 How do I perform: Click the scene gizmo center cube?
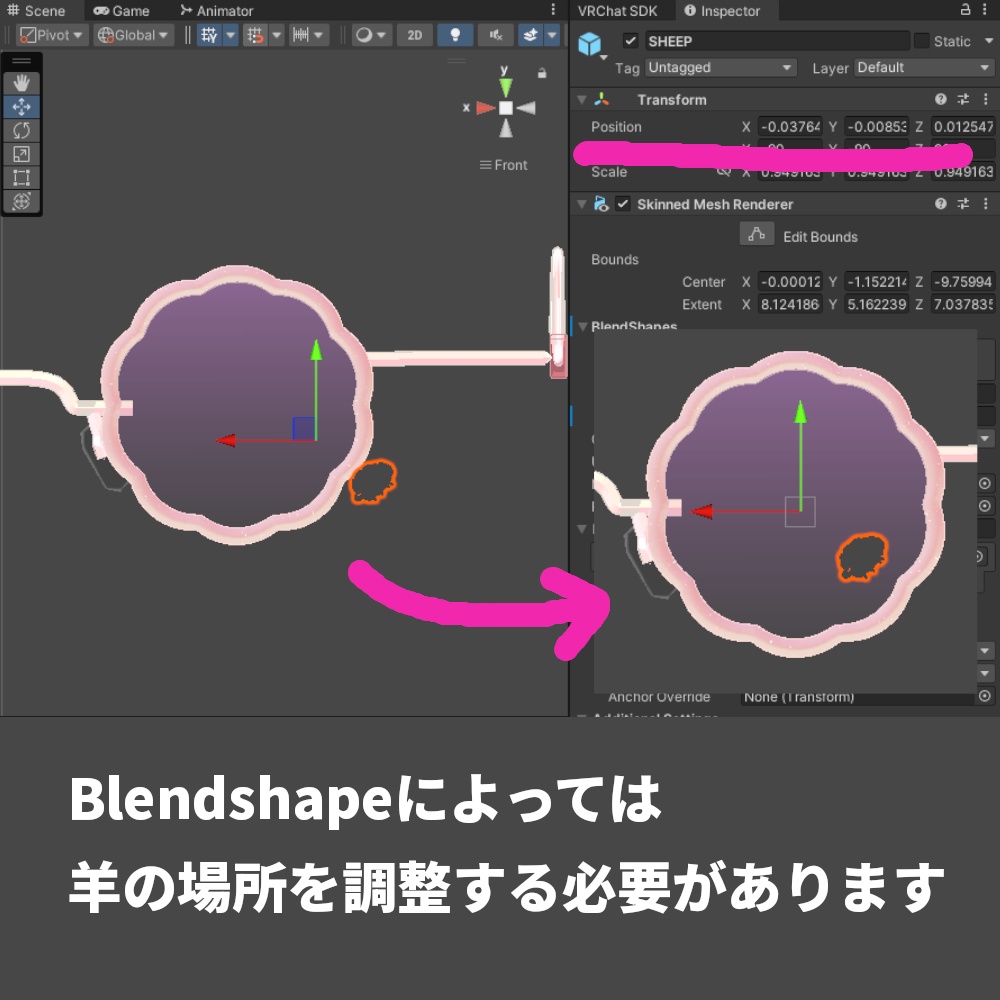[506, 108]
